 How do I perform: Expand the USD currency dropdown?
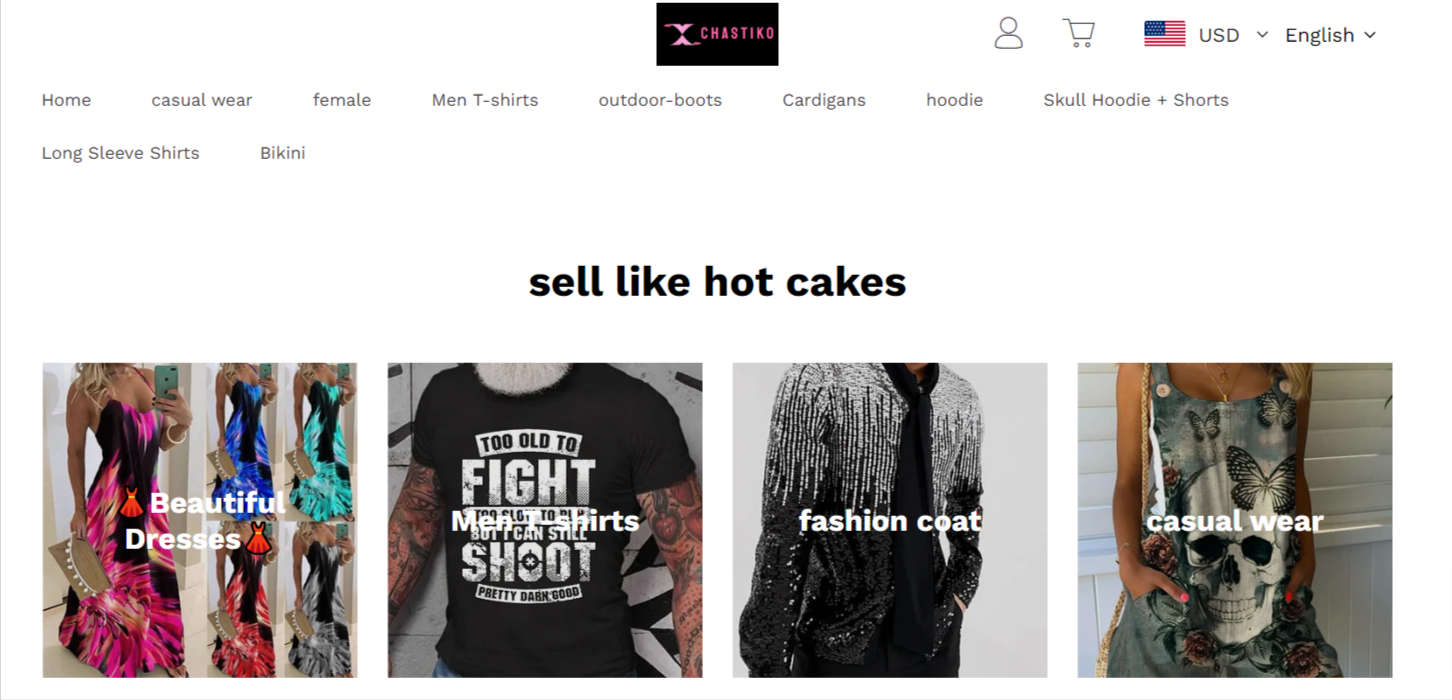(x=1233, y=35)
